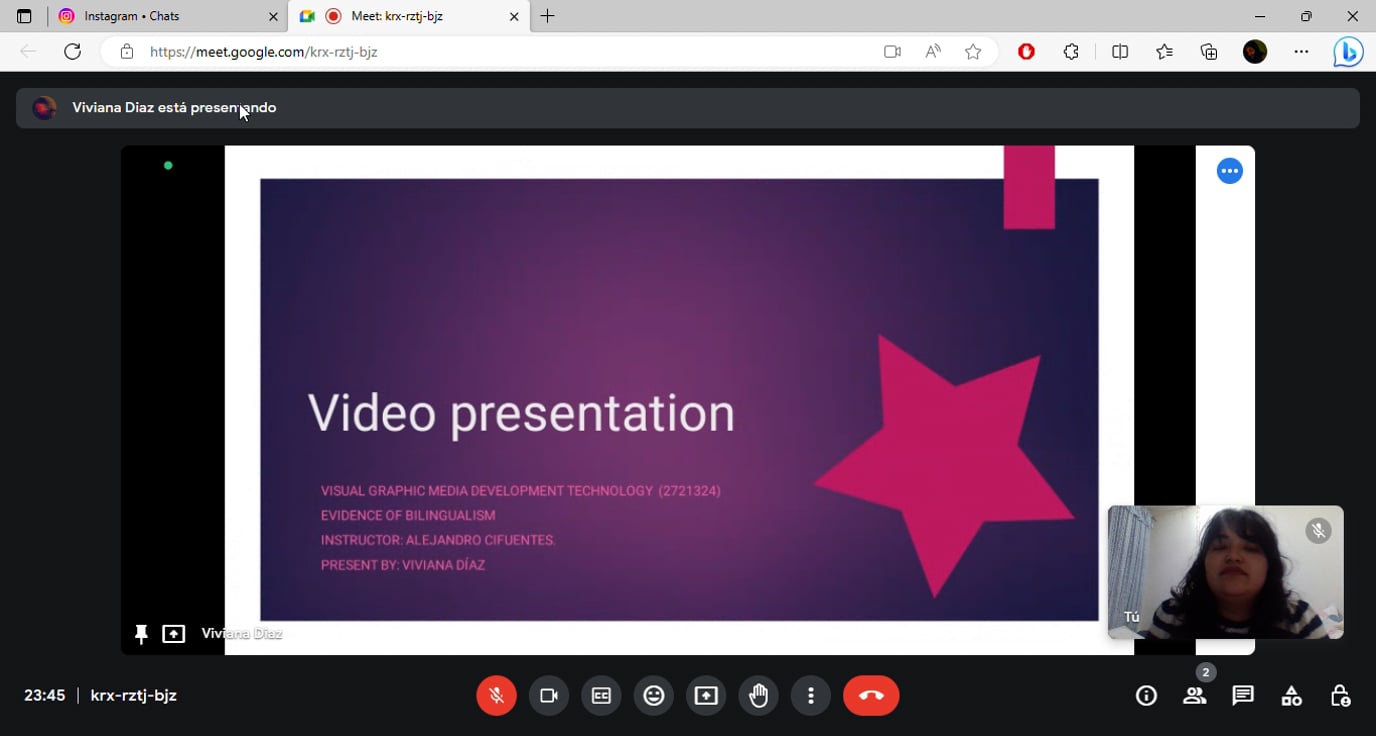The width and height of the screenshot is (1376, 736).
Task: Unmute the microphone in the call controls
Action: (x=496, y=696)
